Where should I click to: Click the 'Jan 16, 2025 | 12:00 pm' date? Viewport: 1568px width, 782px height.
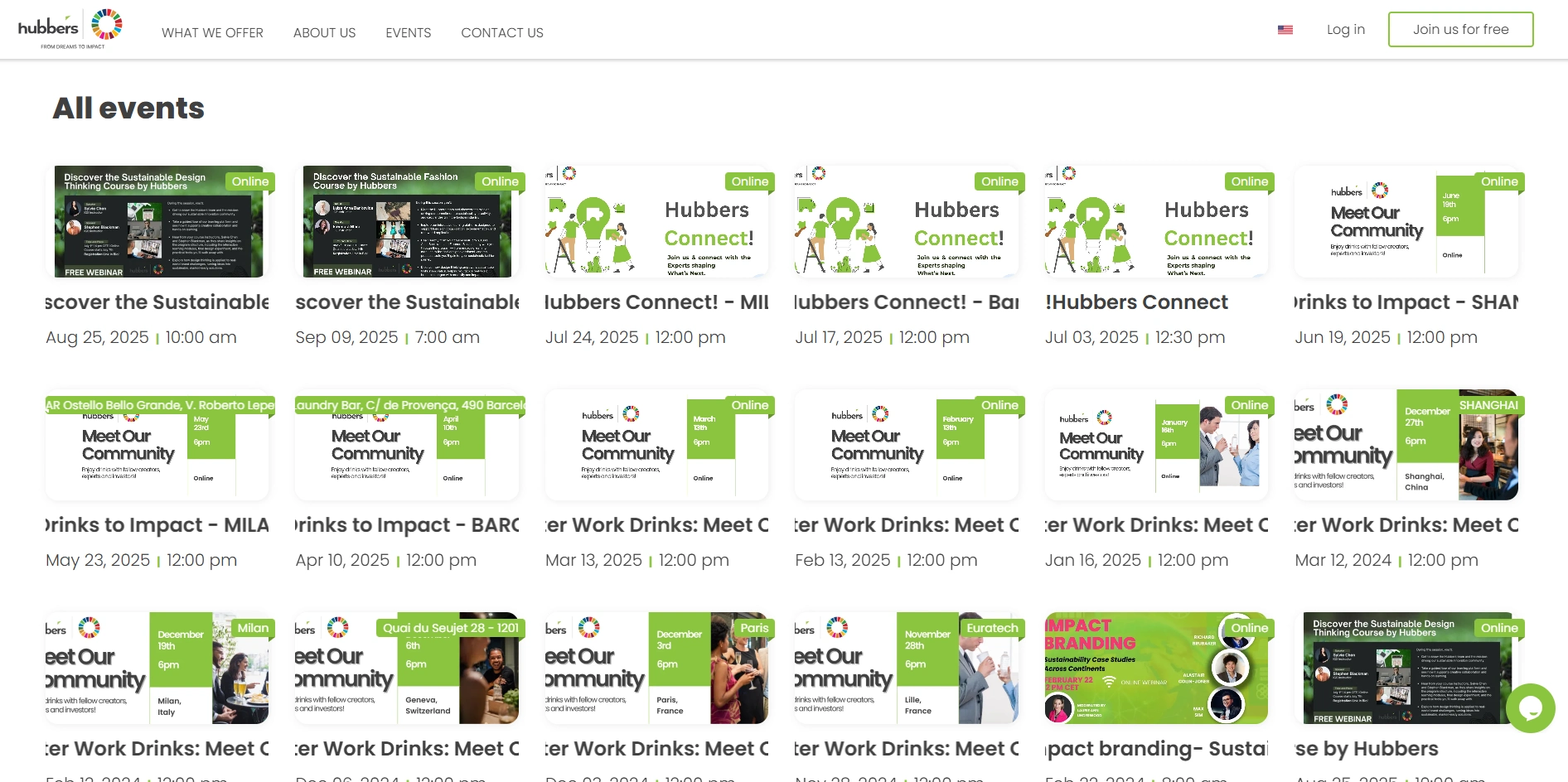coord(1136,560)
